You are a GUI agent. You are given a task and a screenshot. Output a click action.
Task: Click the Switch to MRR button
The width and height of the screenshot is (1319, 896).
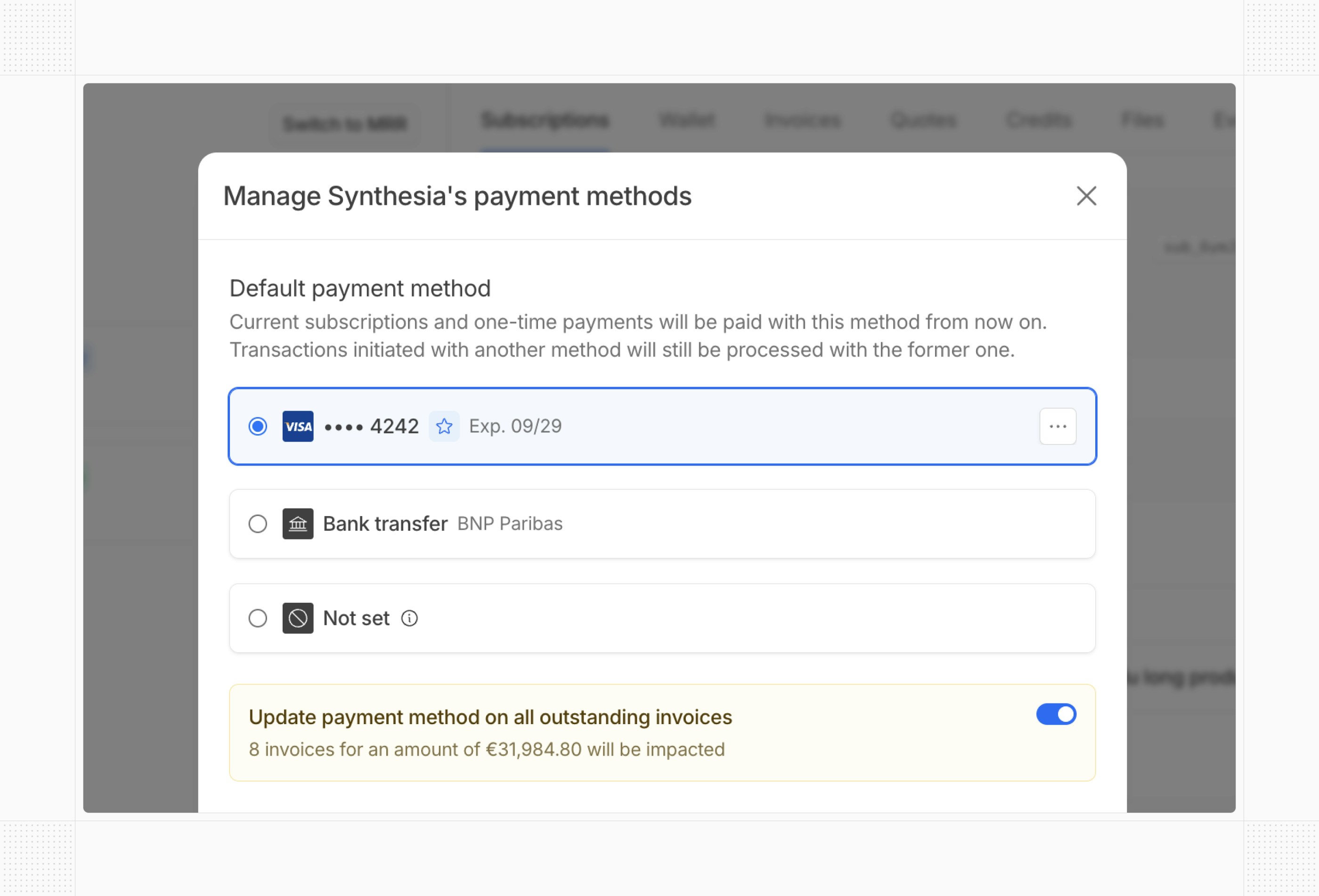coord(344,123)
